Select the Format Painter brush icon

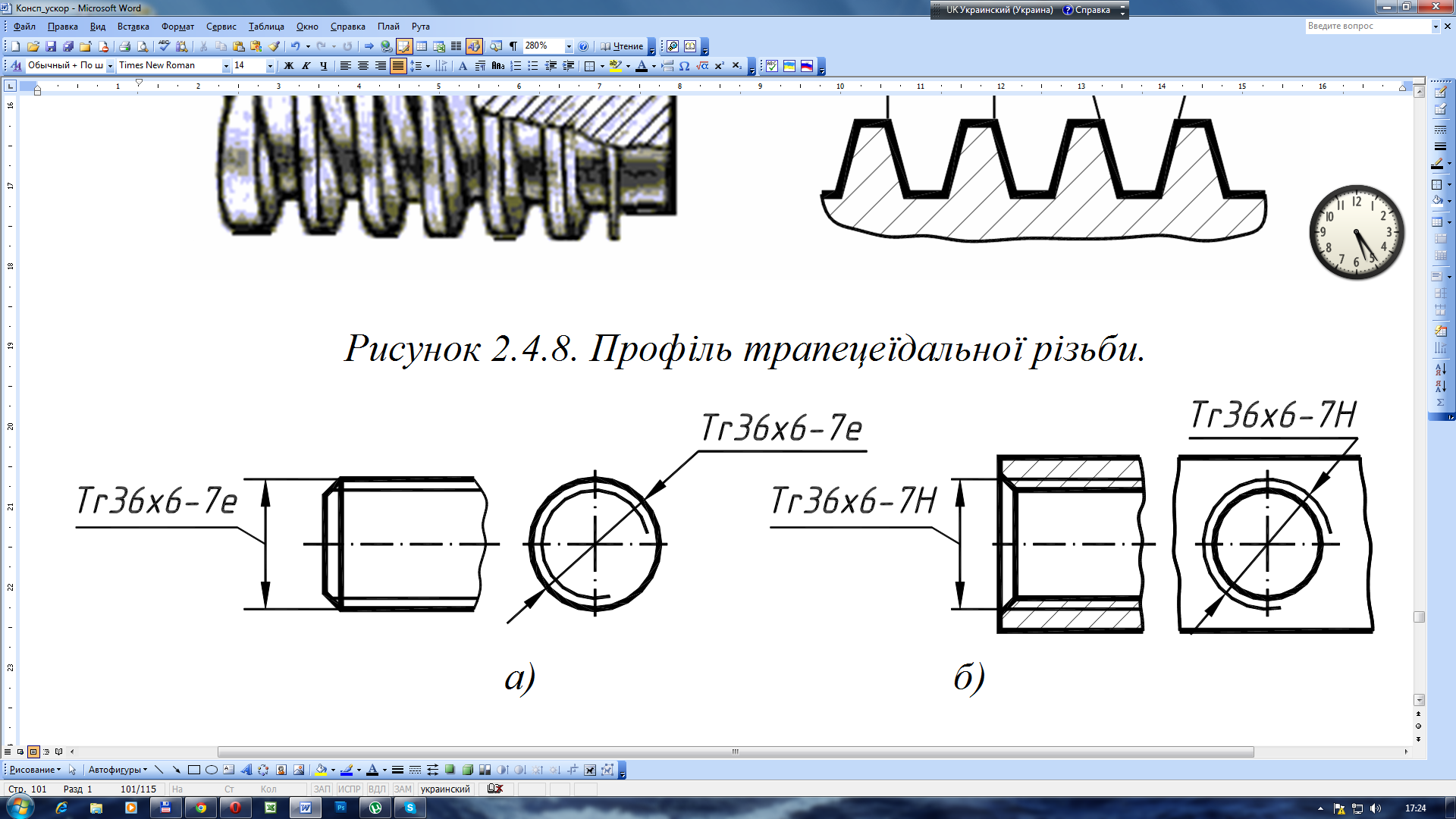coord(275,46)
